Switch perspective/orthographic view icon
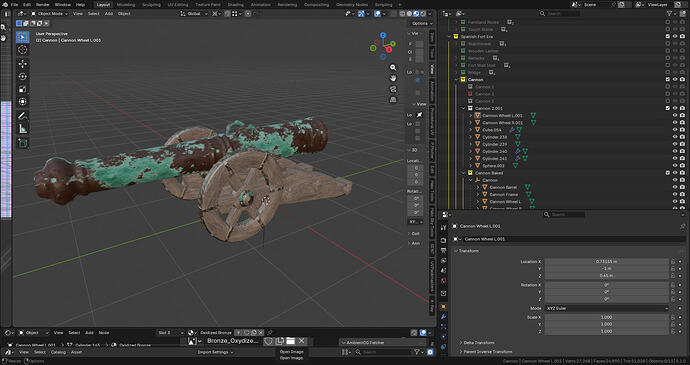 pyautogui.click(x=393, y=100)
